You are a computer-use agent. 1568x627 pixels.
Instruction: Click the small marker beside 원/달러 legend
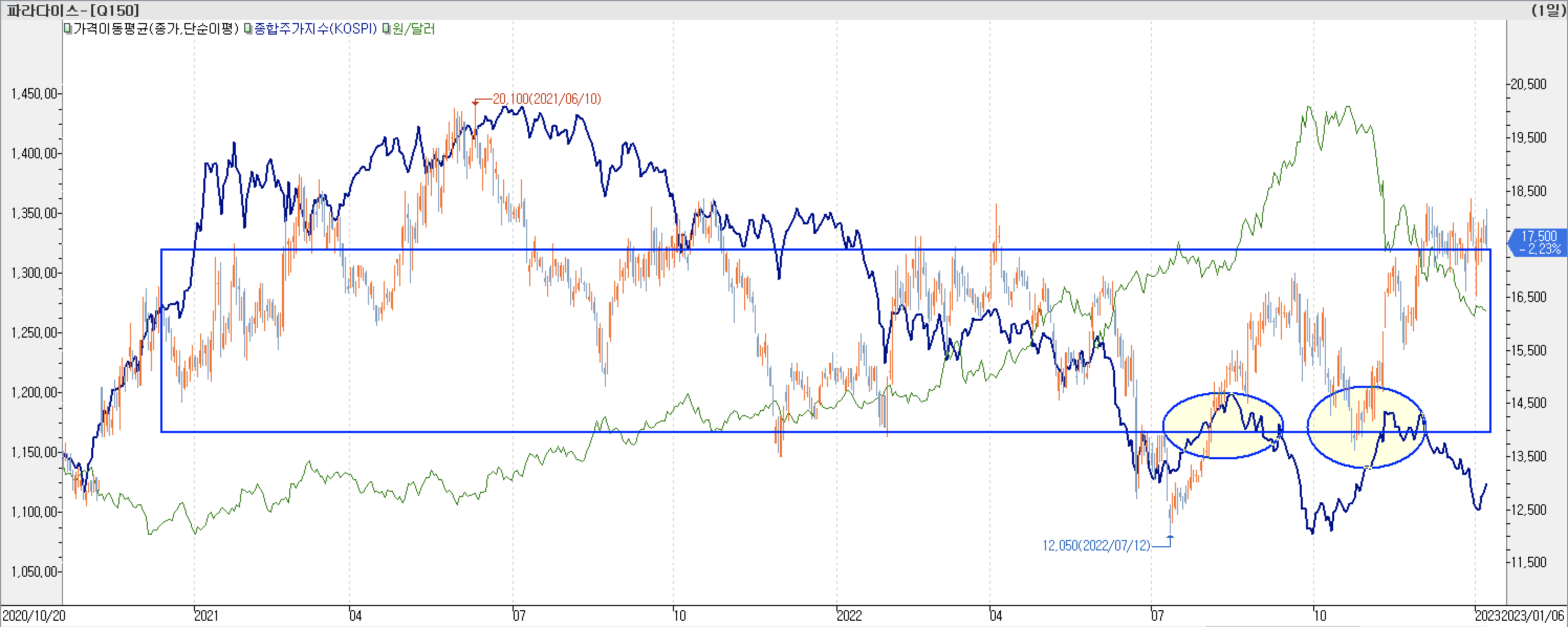(x=387, y=29)
